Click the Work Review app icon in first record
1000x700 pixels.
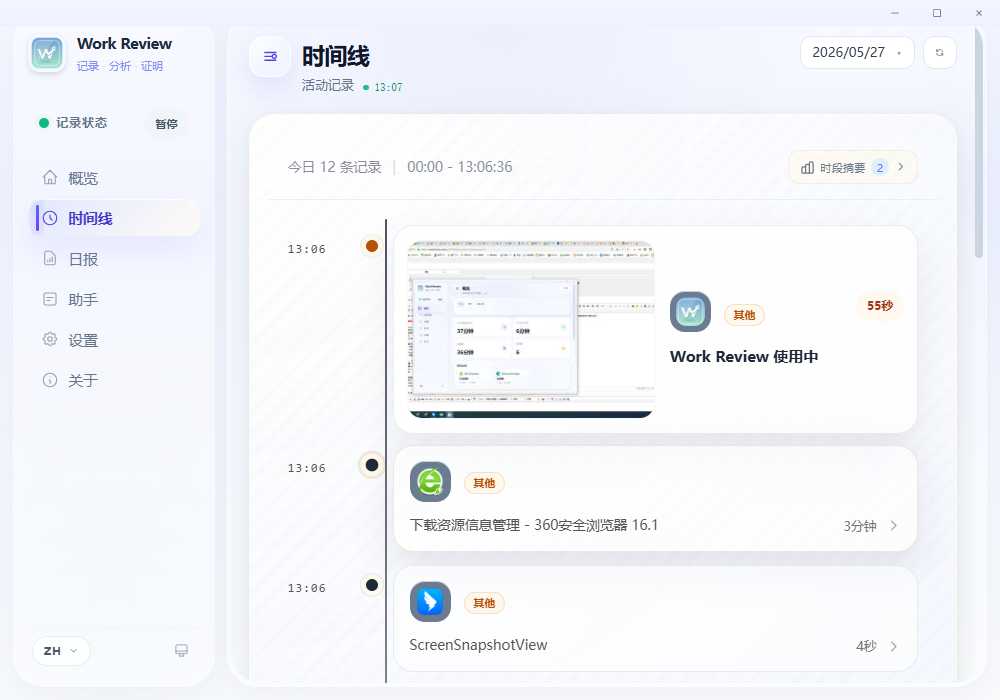(690, 312)
